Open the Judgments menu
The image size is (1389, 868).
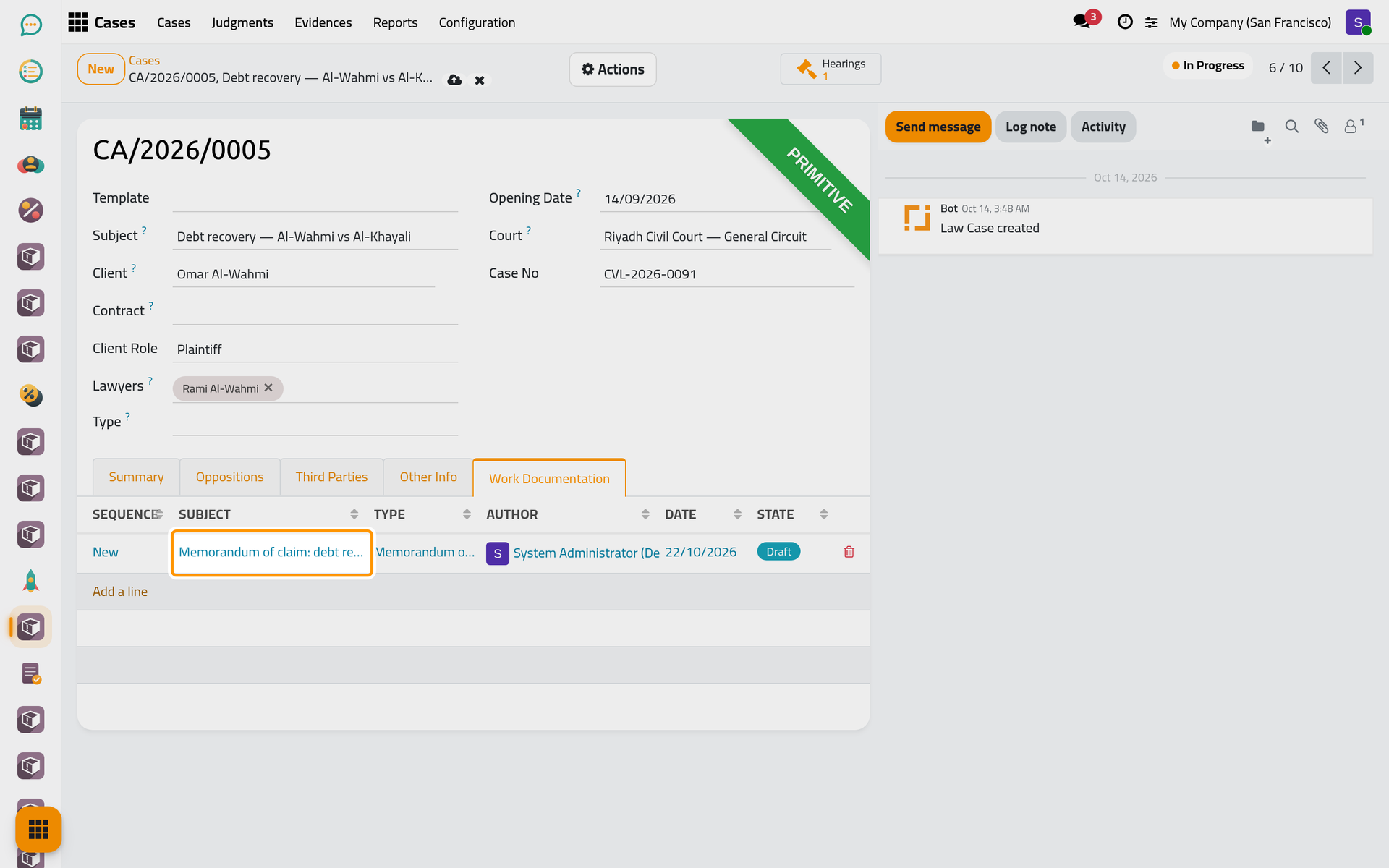click(242, 22)
